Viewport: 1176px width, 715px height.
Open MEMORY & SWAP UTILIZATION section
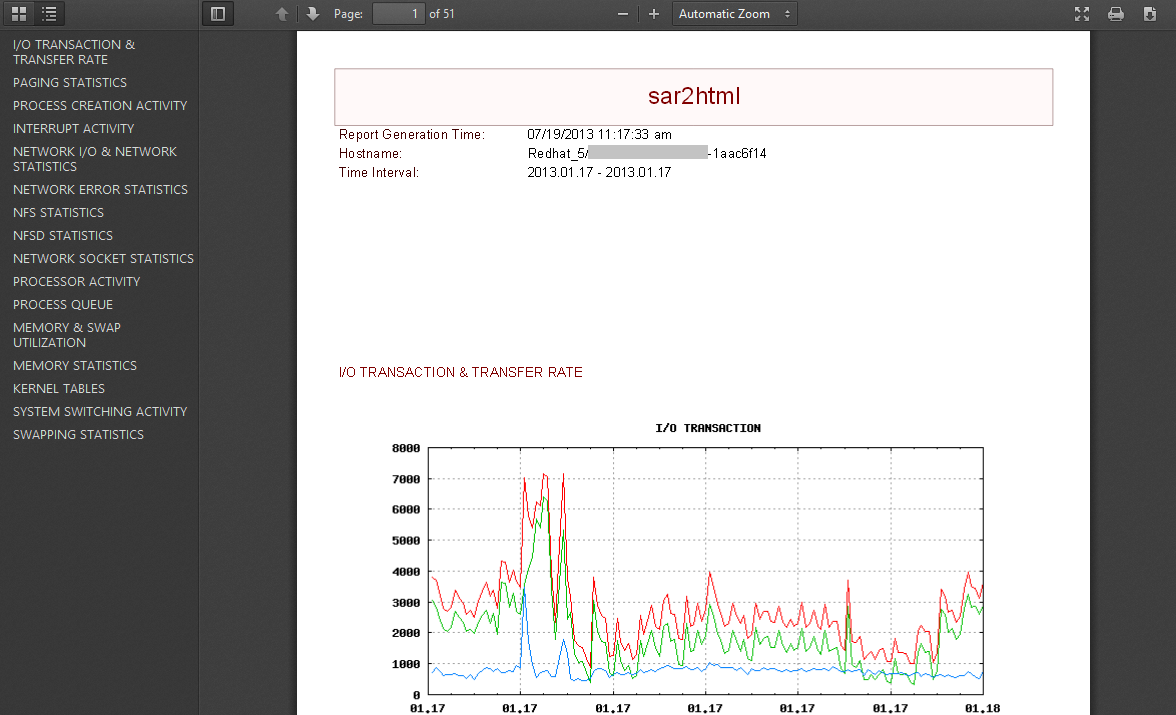pos(67,334)
